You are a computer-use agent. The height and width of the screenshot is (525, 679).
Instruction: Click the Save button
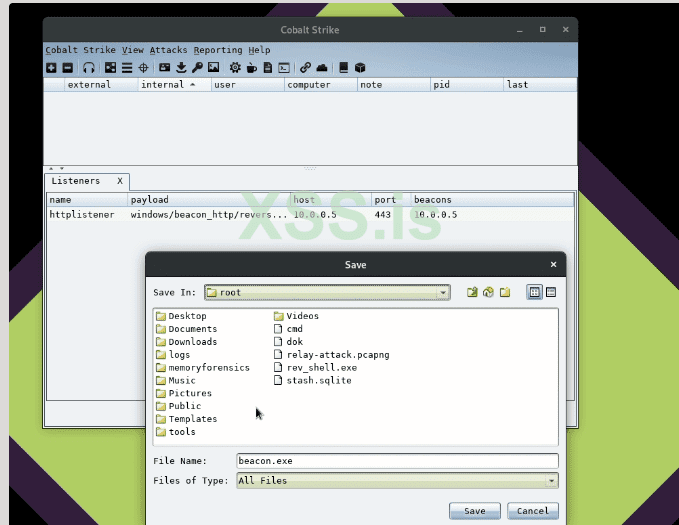click(x=475, y=511)
